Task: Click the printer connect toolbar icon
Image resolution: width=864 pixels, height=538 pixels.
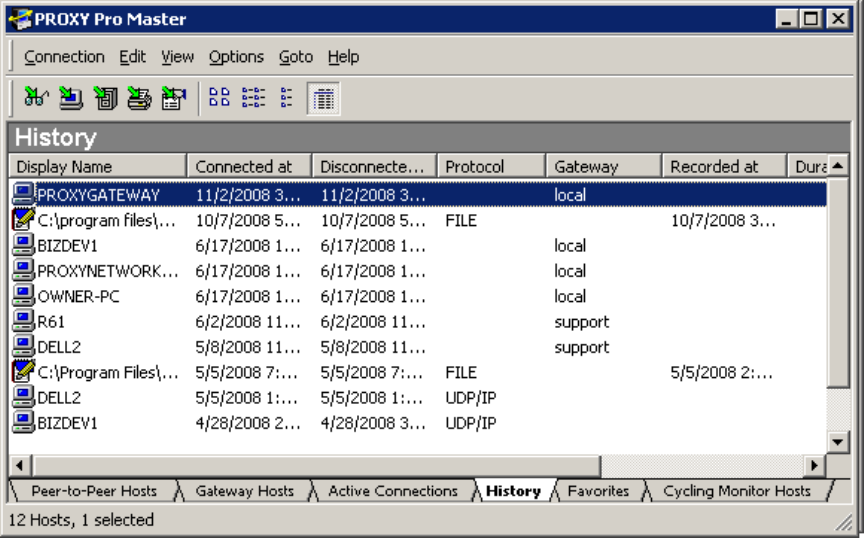Action: 139,98
